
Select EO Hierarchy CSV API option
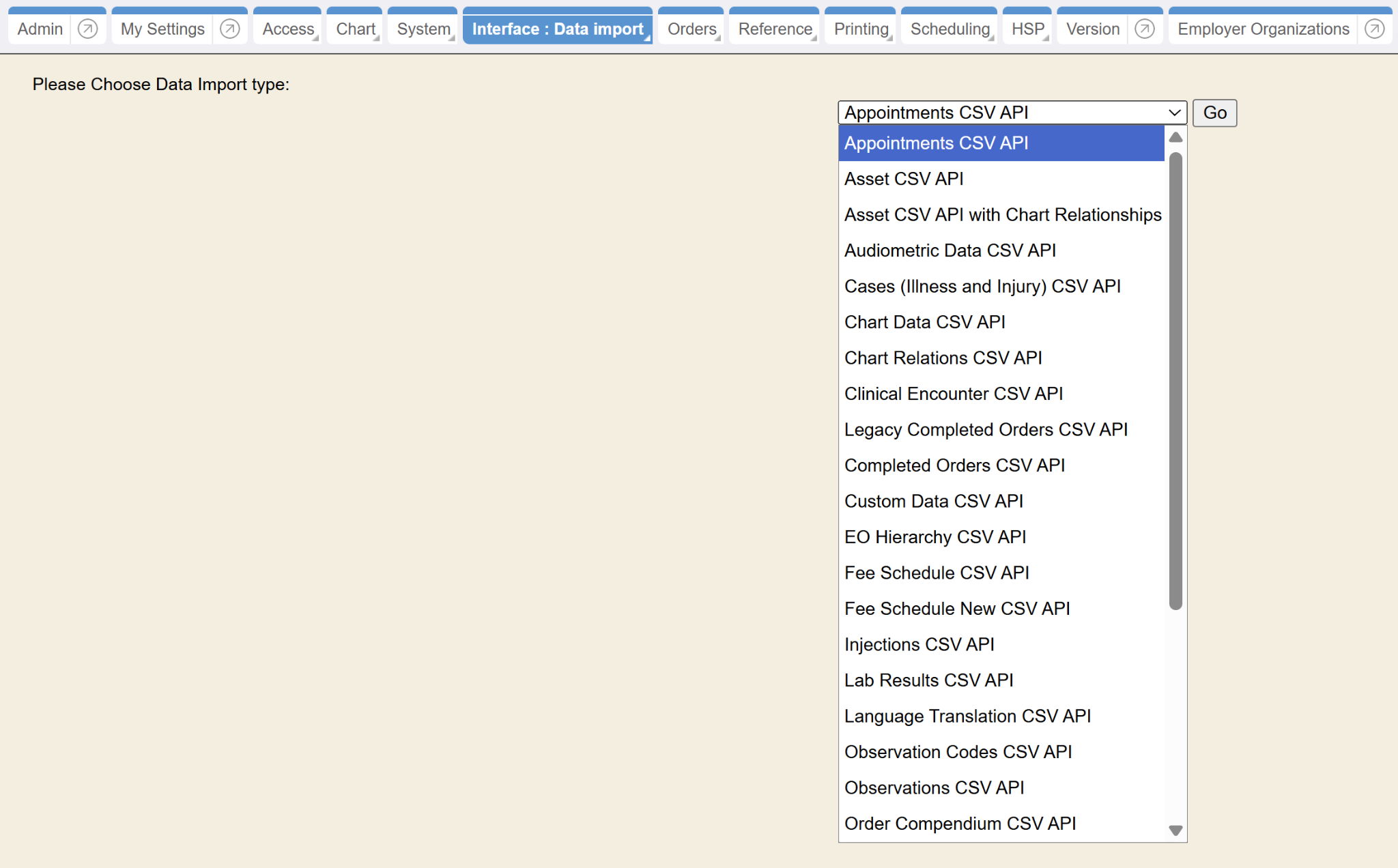pyautogui.click(x=935, y=537)
